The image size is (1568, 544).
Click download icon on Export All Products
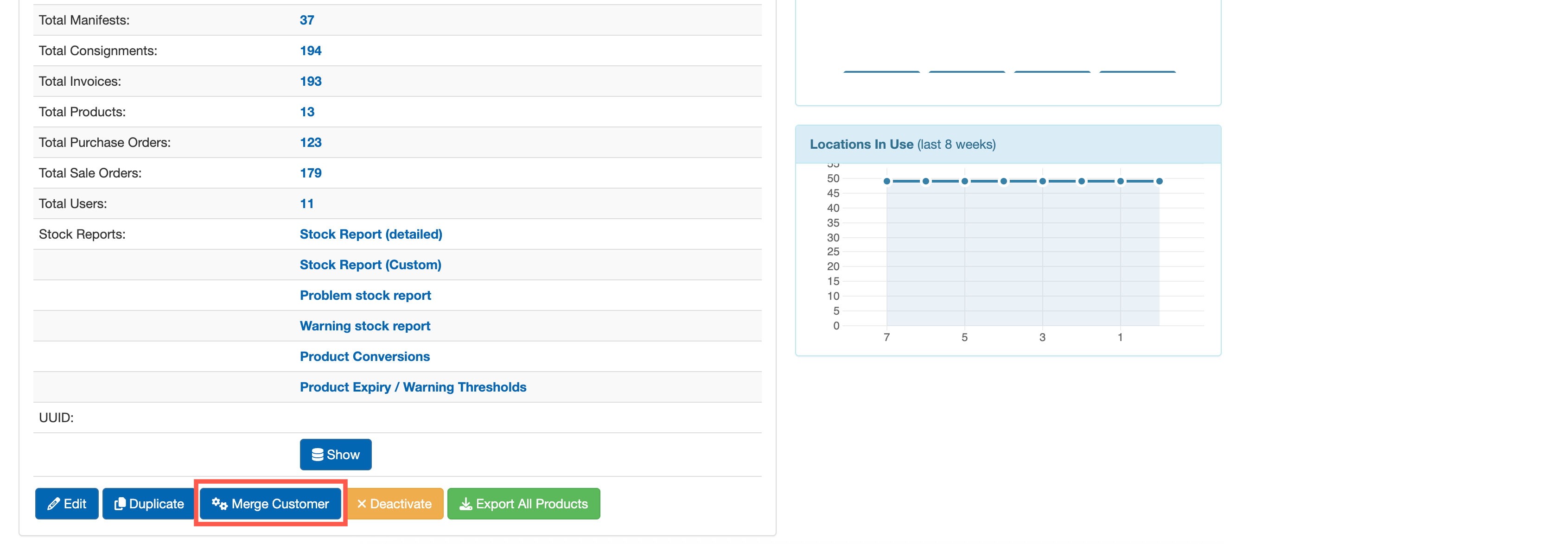[x=465, y=504]
